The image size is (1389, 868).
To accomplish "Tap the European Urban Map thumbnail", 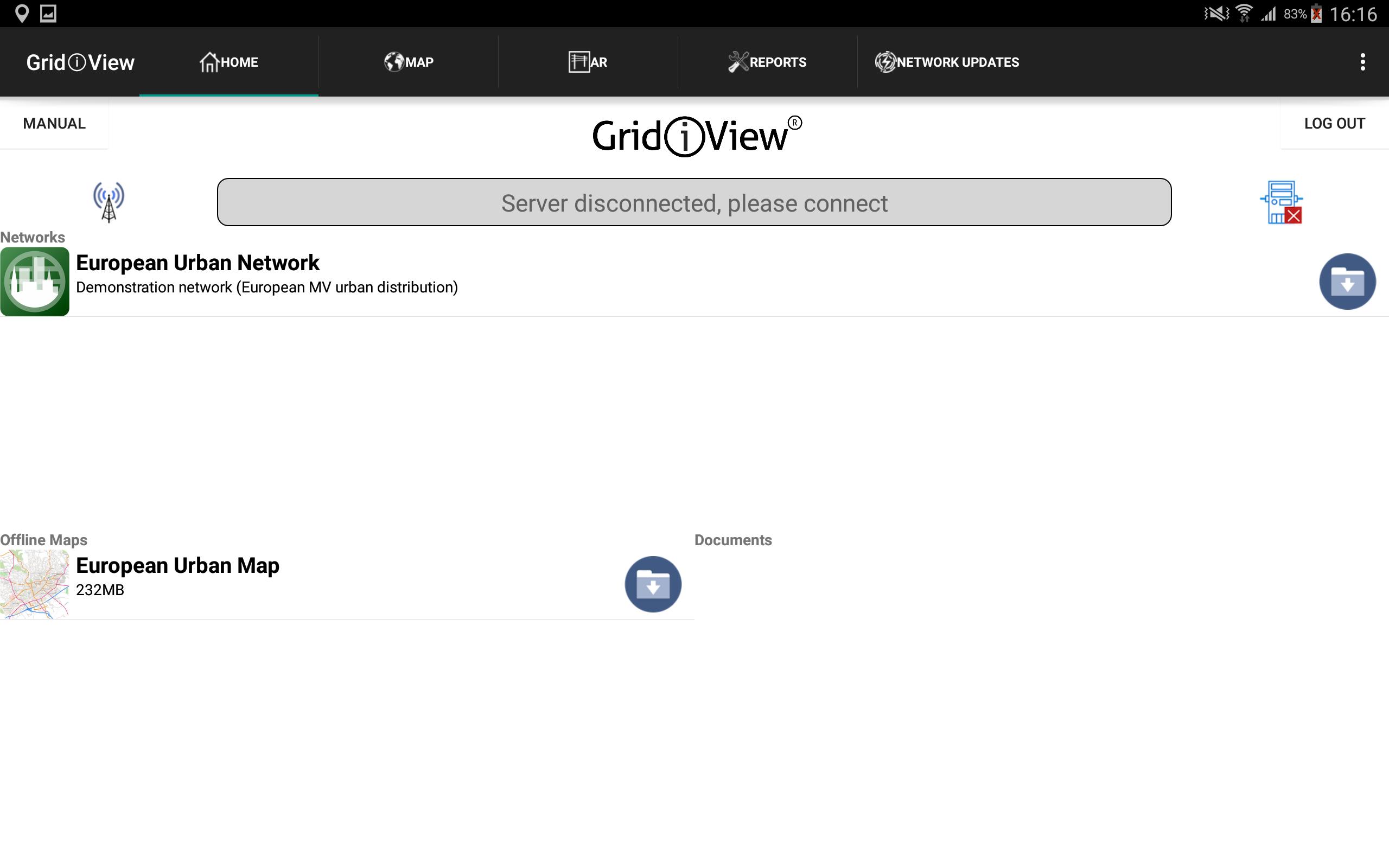I will [34, 584].
